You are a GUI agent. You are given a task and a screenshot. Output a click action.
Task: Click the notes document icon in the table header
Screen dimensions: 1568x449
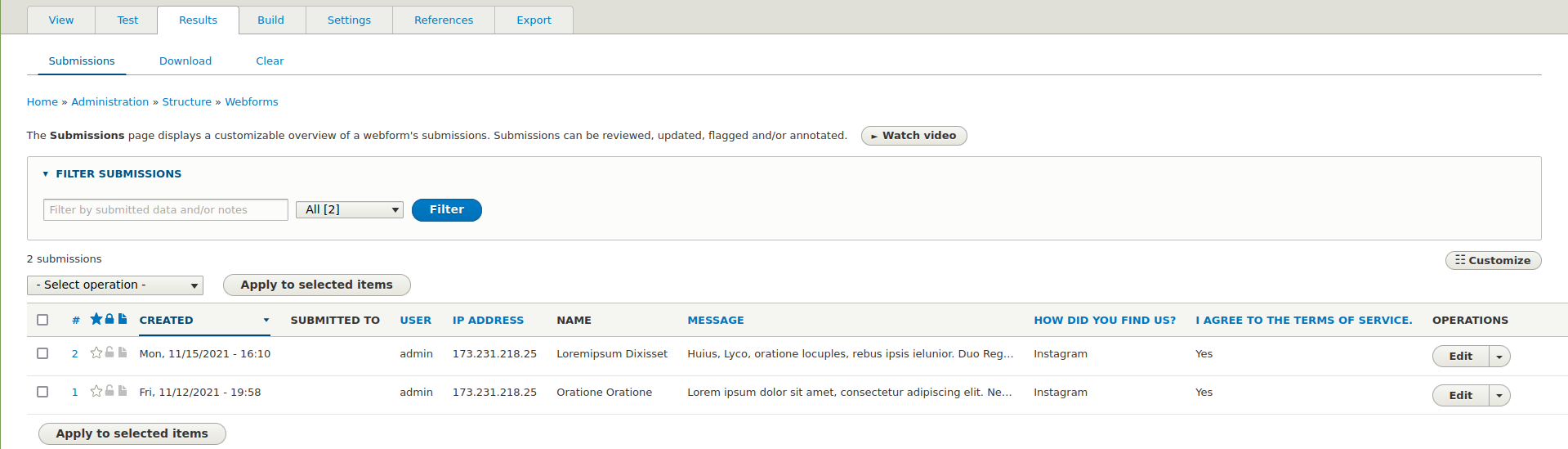pos(123,319)
